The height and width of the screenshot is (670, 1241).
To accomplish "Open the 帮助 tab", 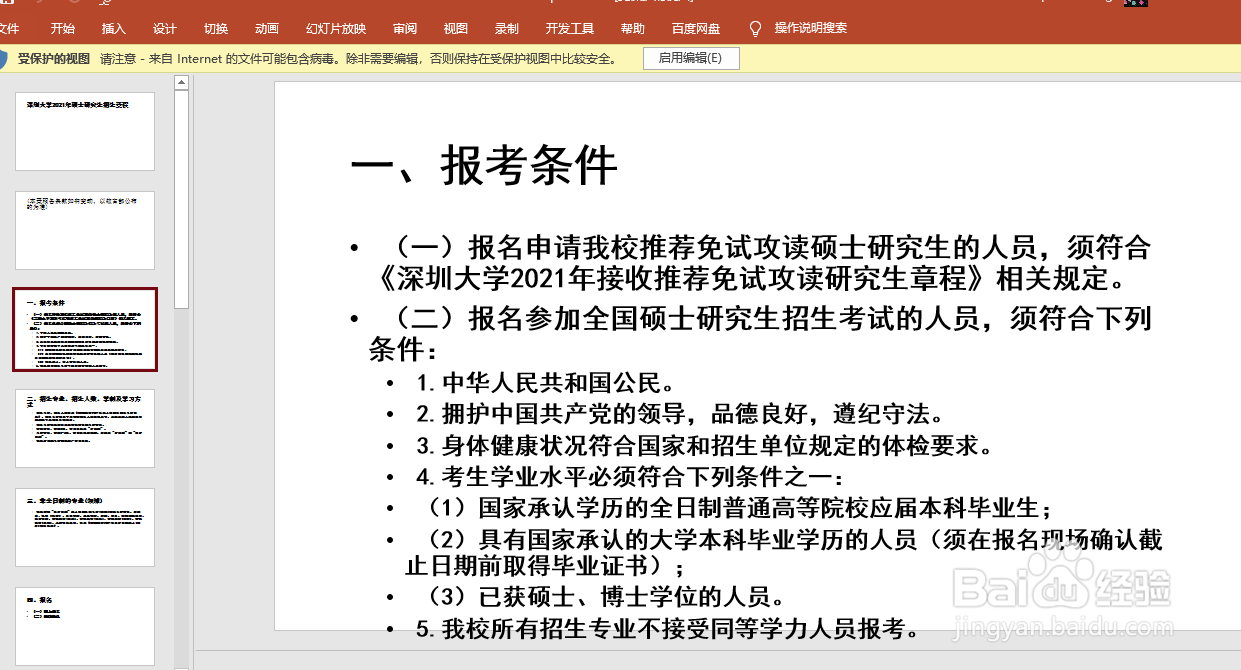I will click(633, 28).
